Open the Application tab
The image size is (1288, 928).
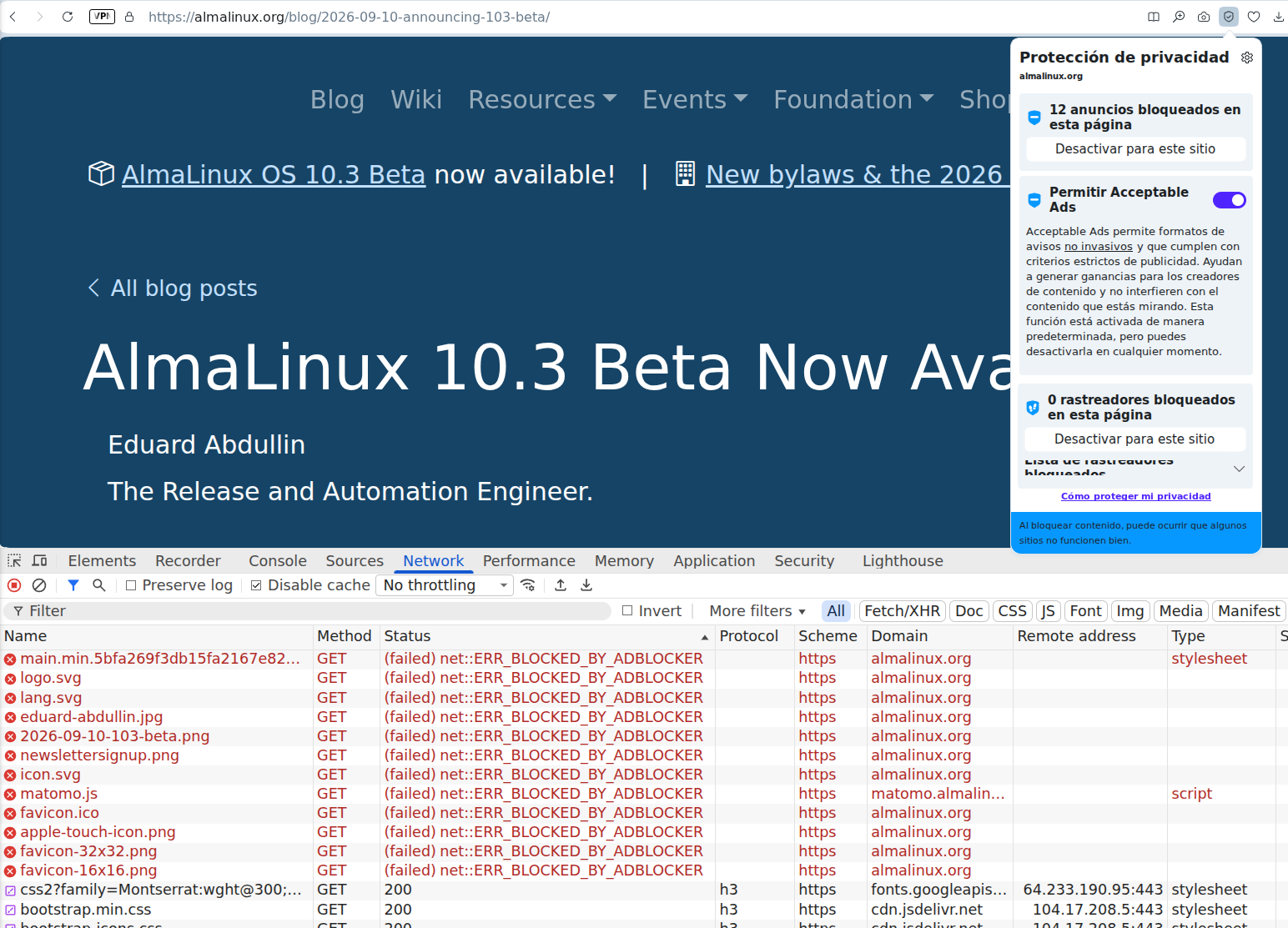714,561
